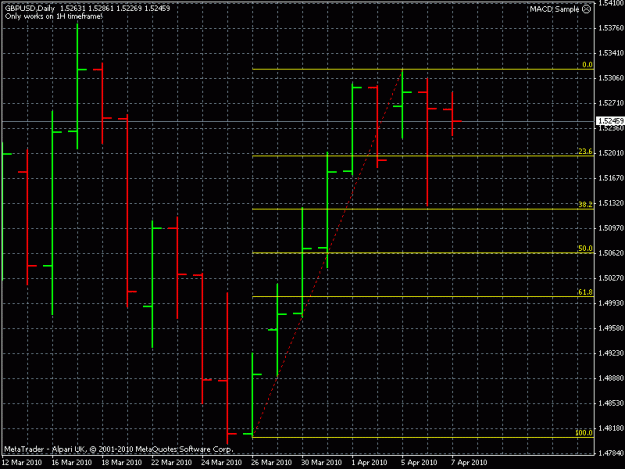The width and height of the screenshot is (625, 469).
Task: Select the 61.8 Fibonacci level label
Action: pyautogui.click(x=585, y=292)
